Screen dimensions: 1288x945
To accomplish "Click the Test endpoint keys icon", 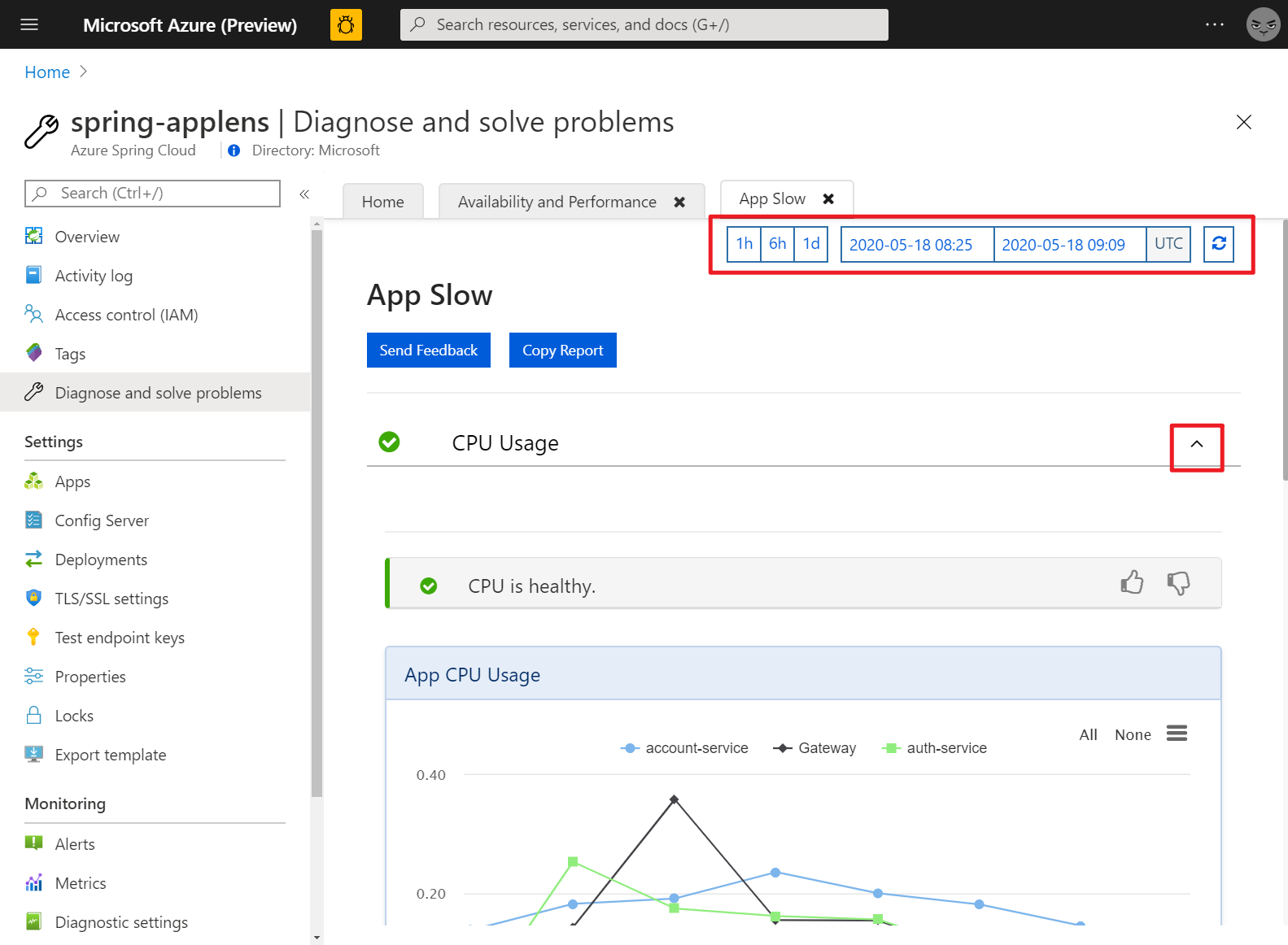I will (x=33, y=637).
